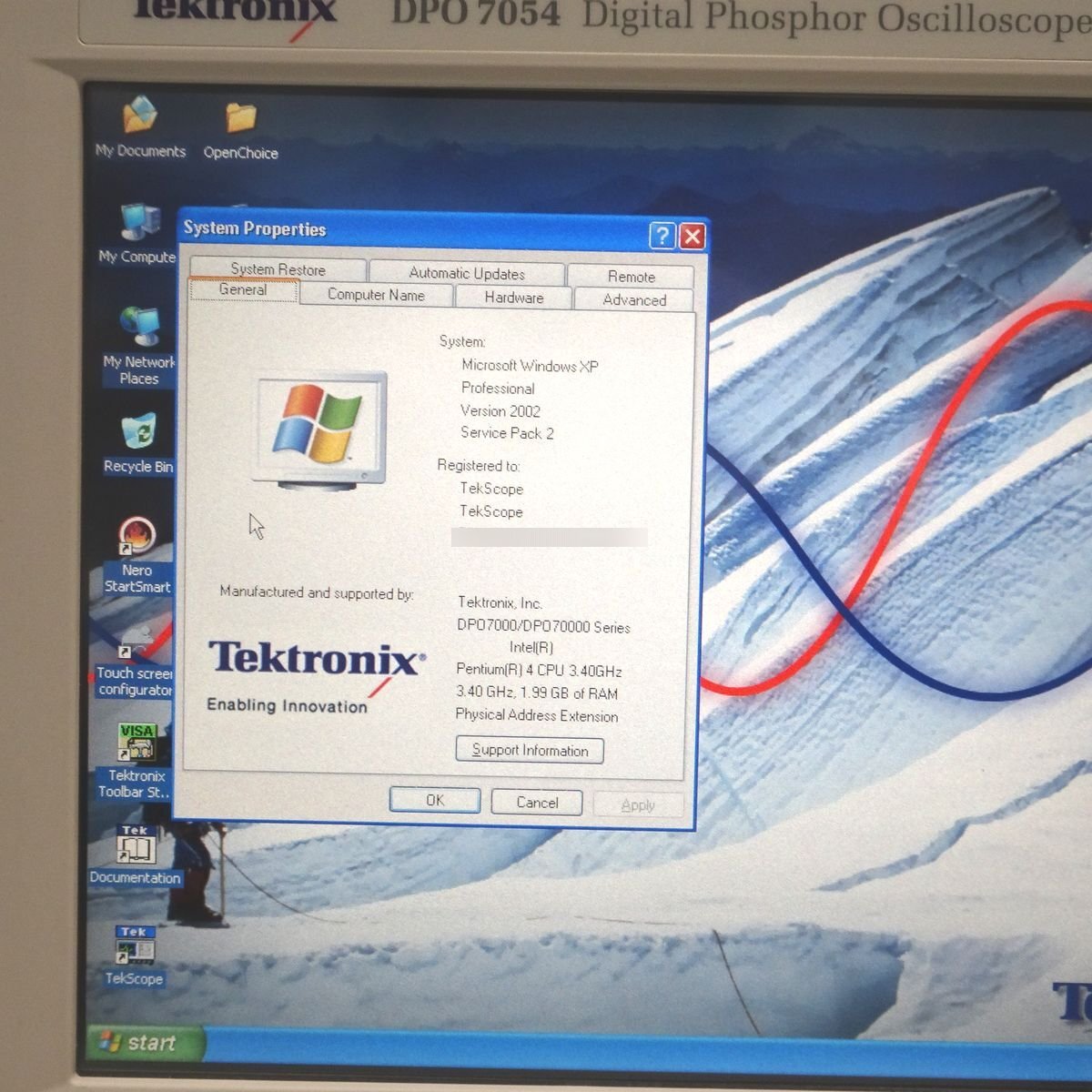Click the Support Information button
This screenshot has width=1092, height=1092.
(x=530, y=750)
